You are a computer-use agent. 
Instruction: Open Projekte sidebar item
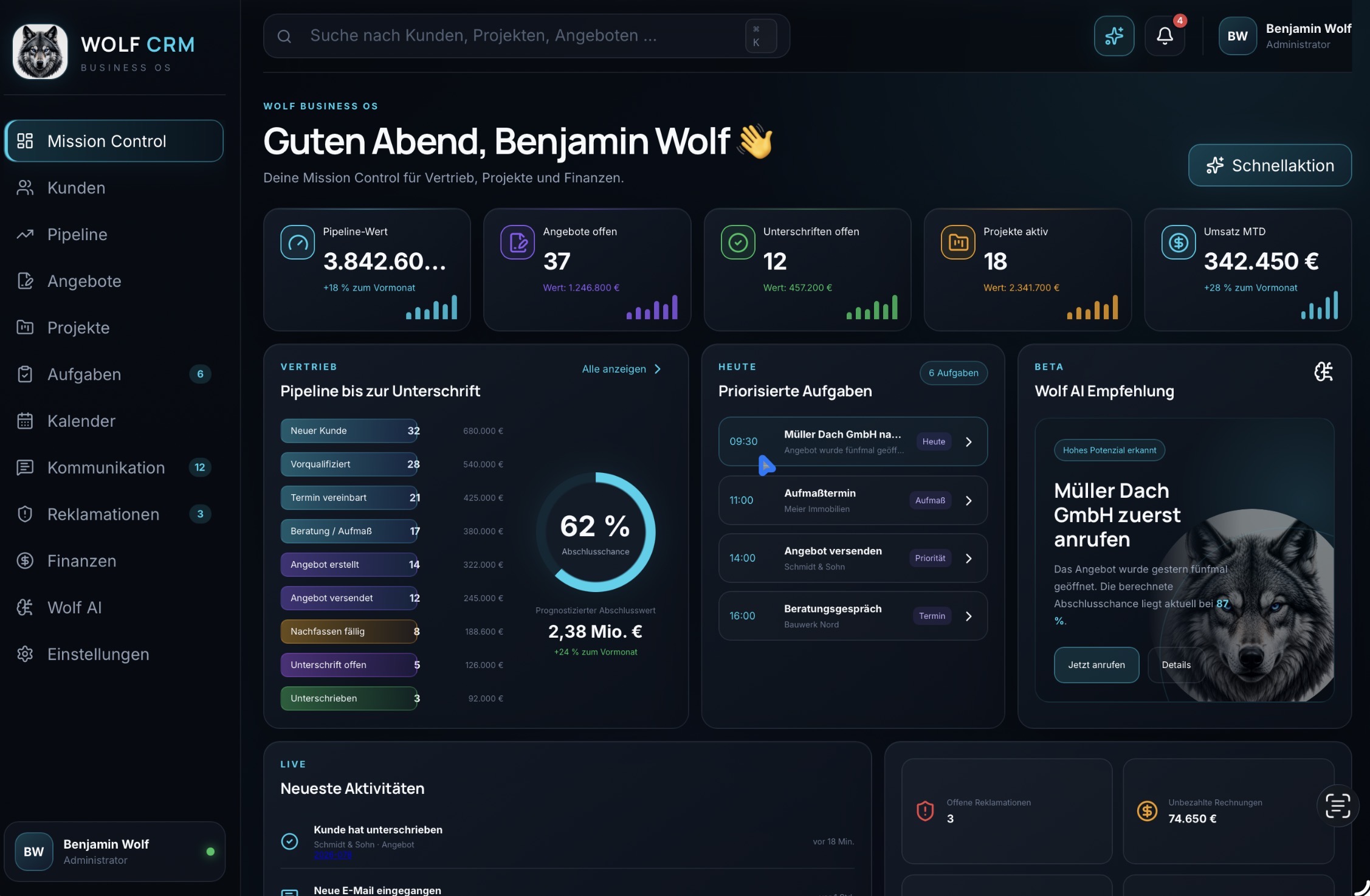(x=114, y=328)
